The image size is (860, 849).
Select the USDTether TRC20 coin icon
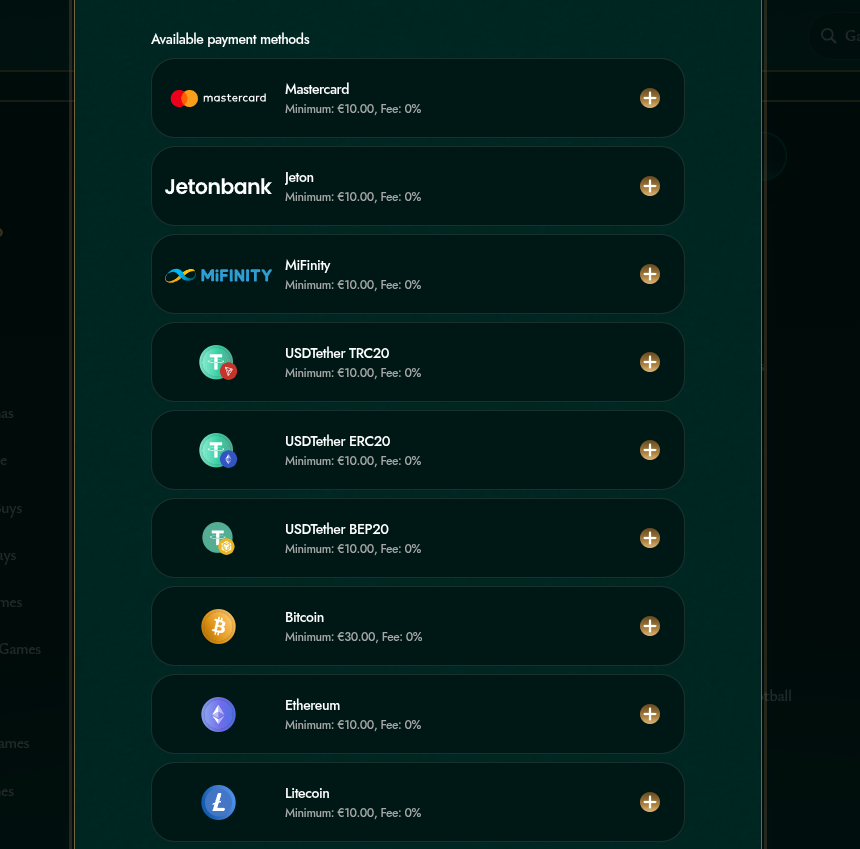click(x=218, y=362)
